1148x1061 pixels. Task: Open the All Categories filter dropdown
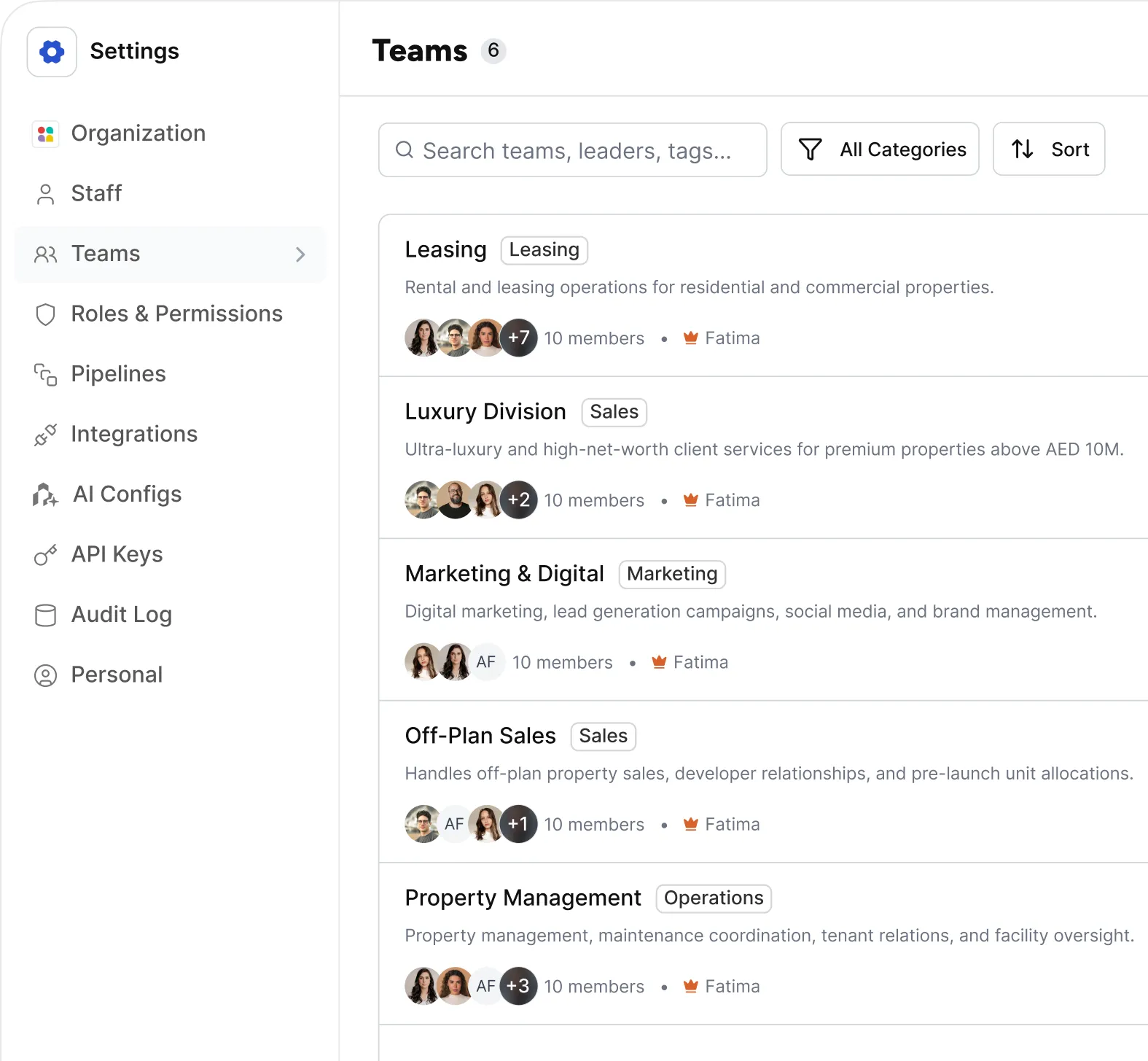[x=880, y=149]
